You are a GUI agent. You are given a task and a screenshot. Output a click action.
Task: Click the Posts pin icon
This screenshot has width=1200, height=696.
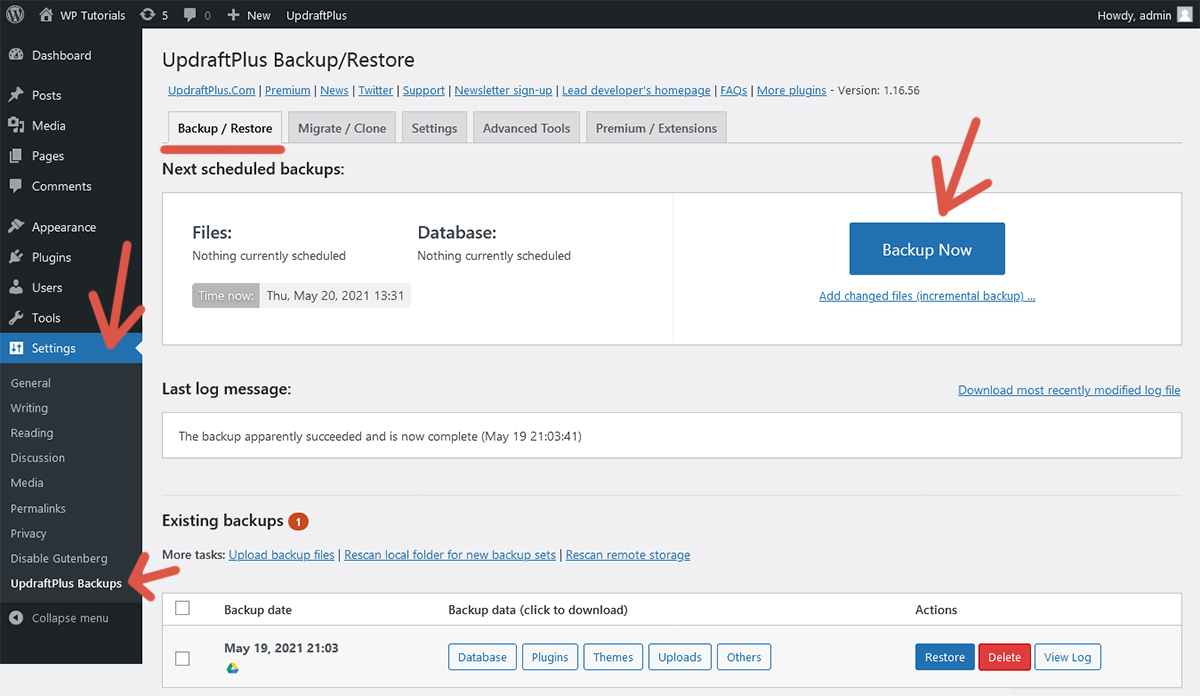pos(16,95)
